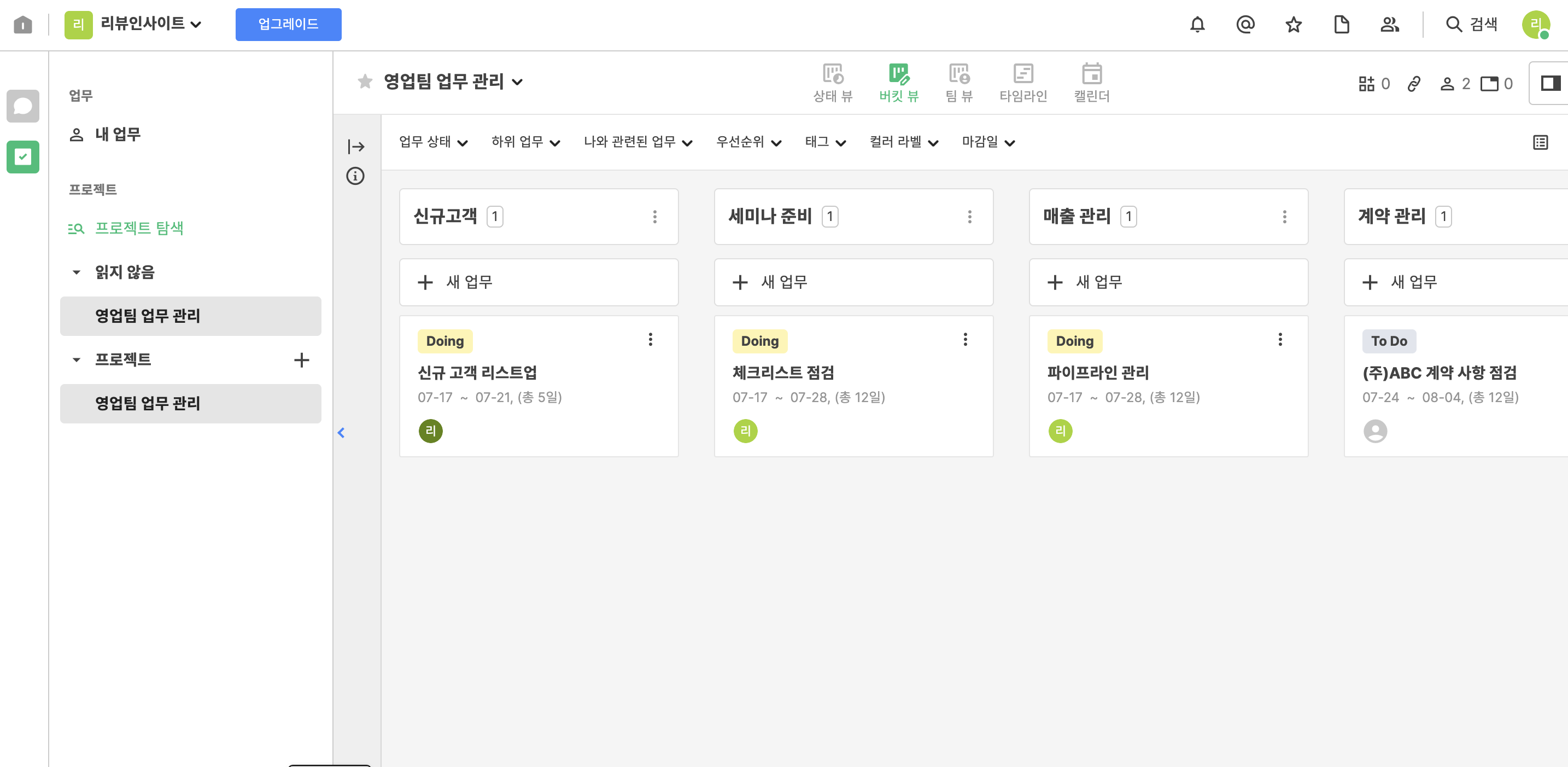Add 새 업무 in 신규고객 bucket
The width and height of the screenshot is (1568, 767).
(x=538, y=282)
